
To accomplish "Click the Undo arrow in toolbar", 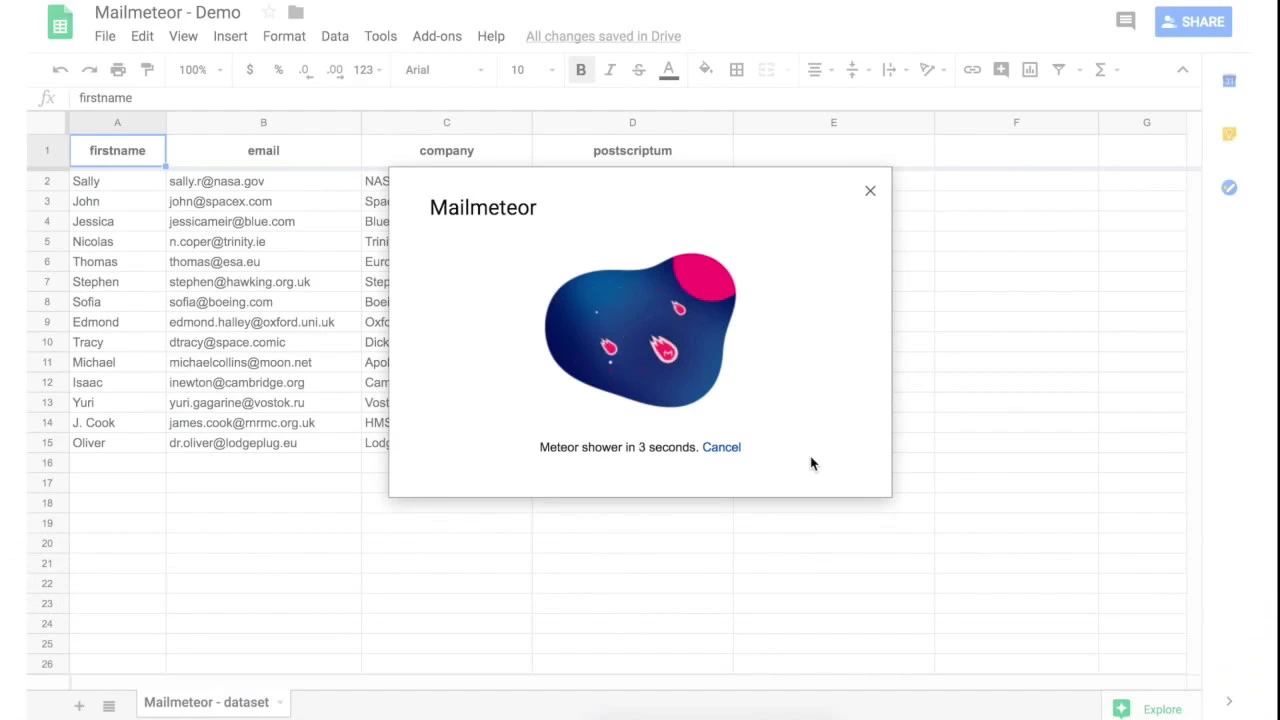I will pyautogui.click(x=61, y=70).
